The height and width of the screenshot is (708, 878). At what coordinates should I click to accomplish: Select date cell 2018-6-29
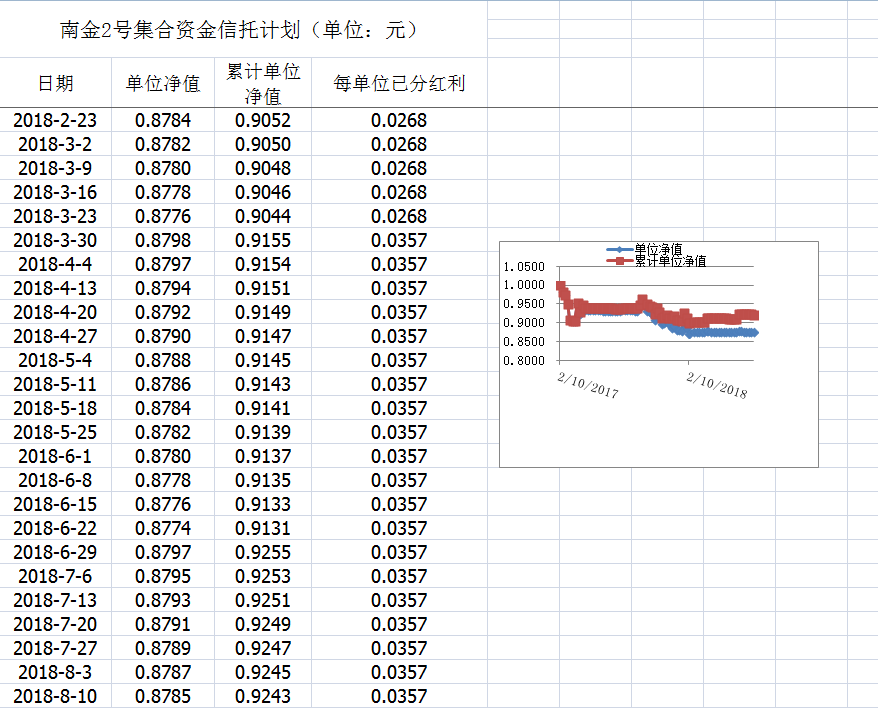coord(55,552)
